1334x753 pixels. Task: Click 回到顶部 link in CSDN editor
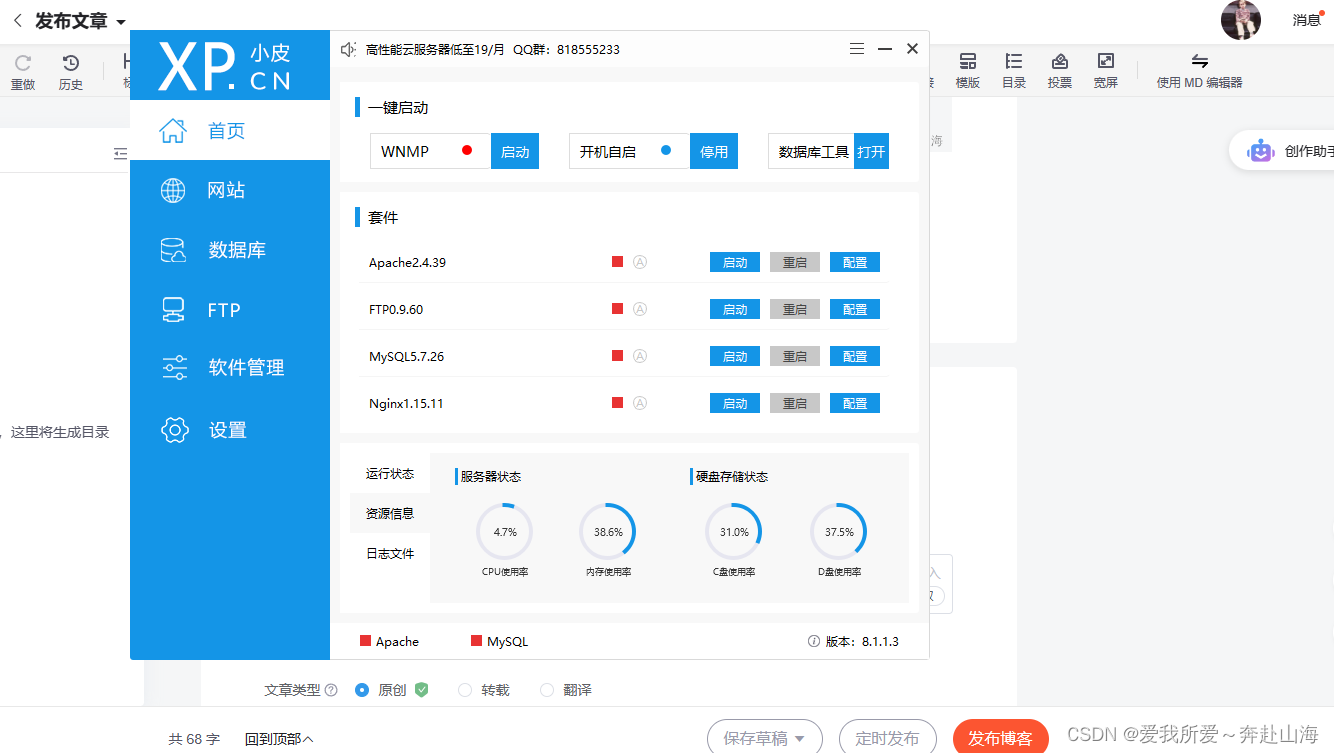(279, 739)
